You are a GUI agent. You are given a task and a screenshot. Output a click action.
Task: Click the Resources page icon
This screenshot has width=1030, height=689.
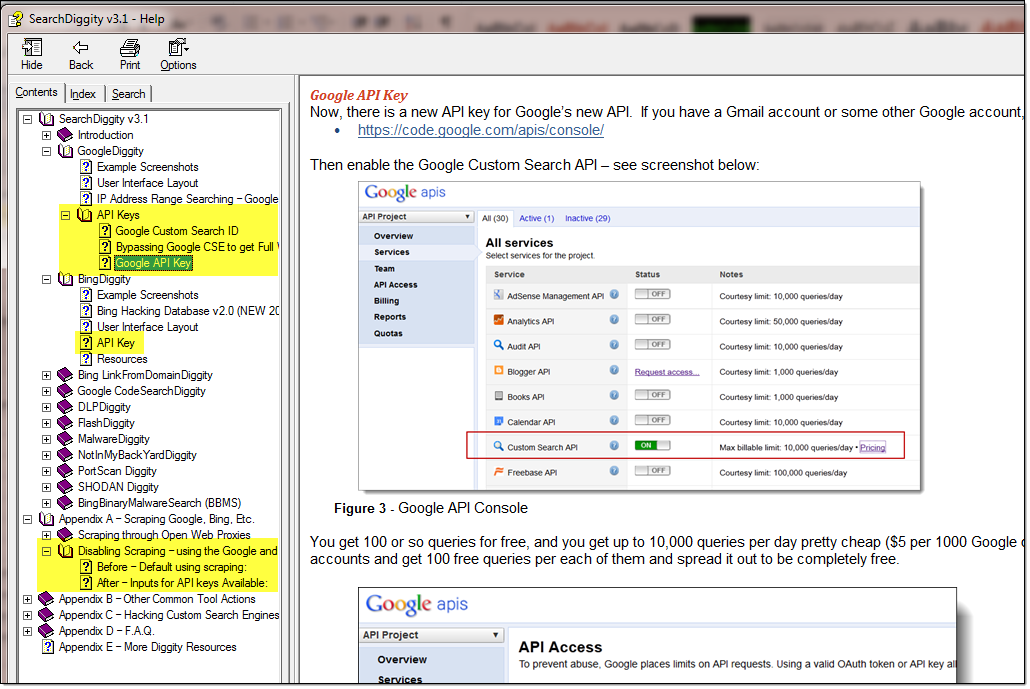coord(86,359)
